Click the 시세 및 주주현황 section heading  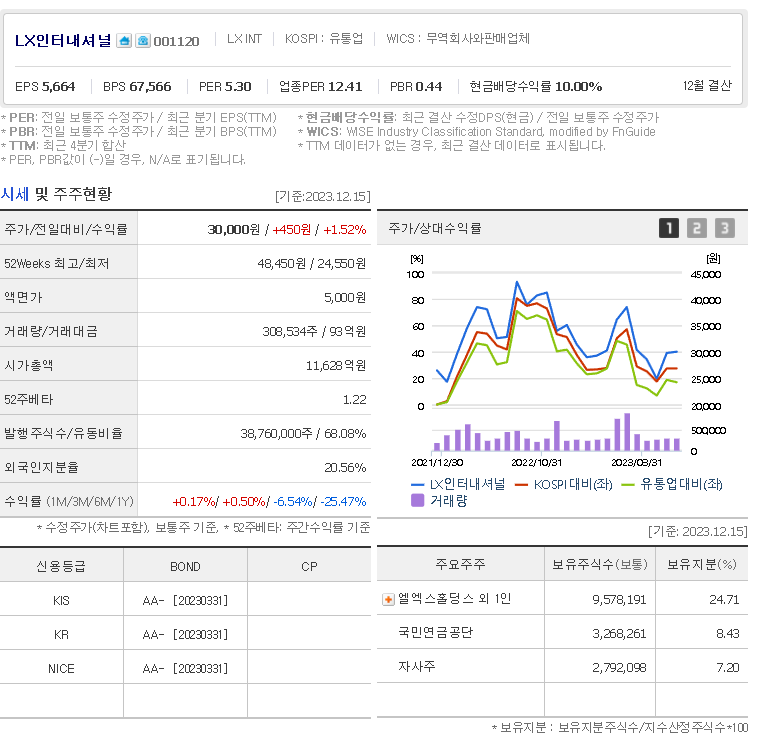(56, 194)
